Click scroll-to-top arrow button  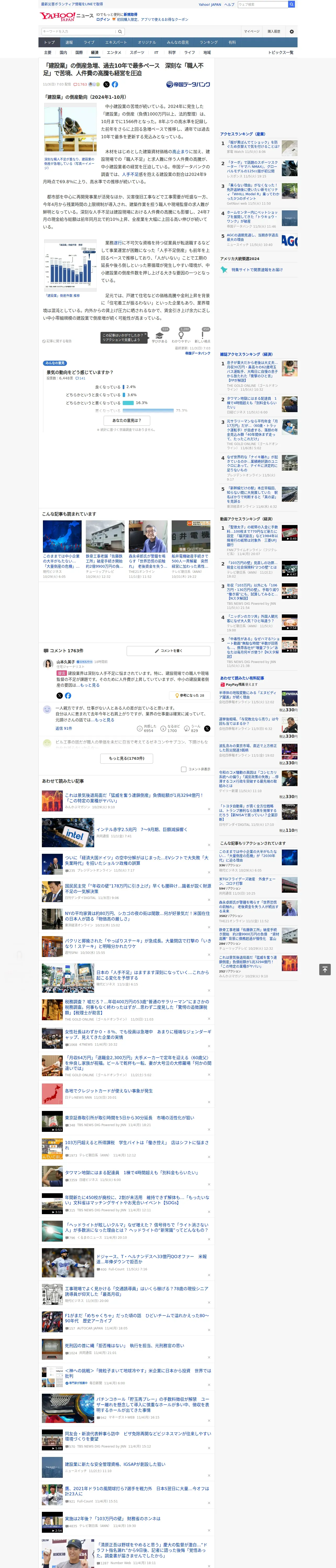pos(325,969)
